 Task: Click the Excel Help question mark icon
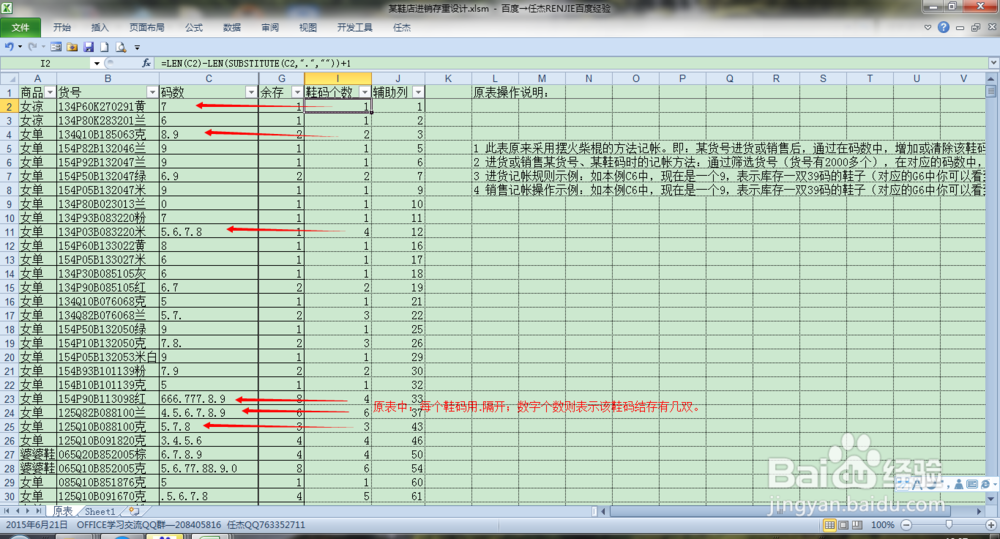[x=943, y=27]
